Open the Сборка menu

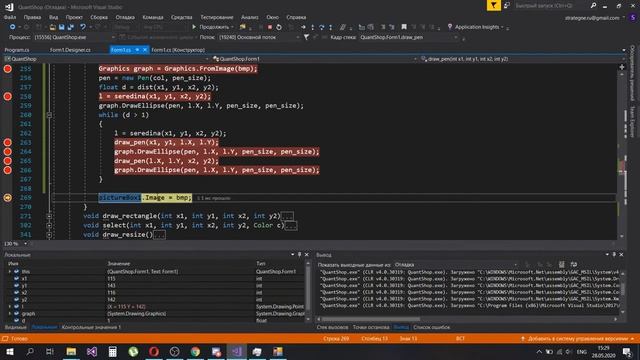(x=99, y=17)
